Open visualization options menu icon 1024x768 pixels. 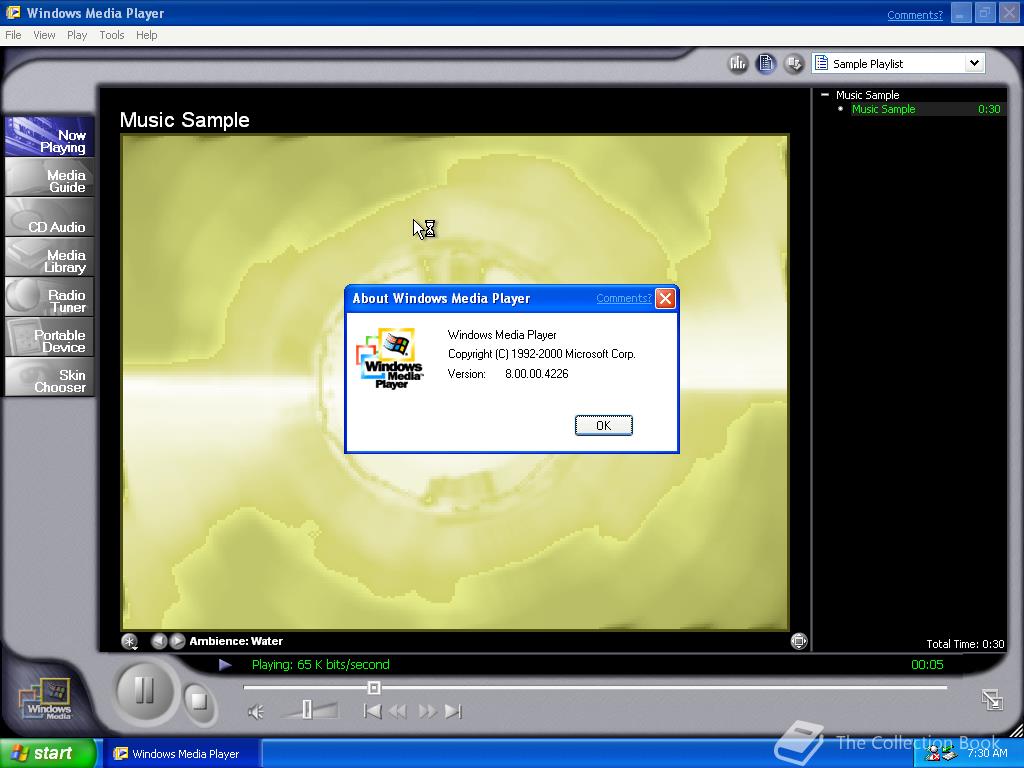[x=130, y=641]
